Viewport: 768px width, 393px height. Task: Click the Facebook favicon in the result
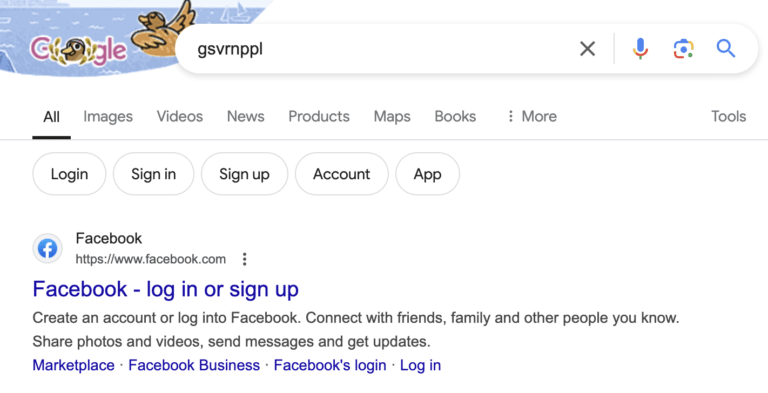click(48, 248)
